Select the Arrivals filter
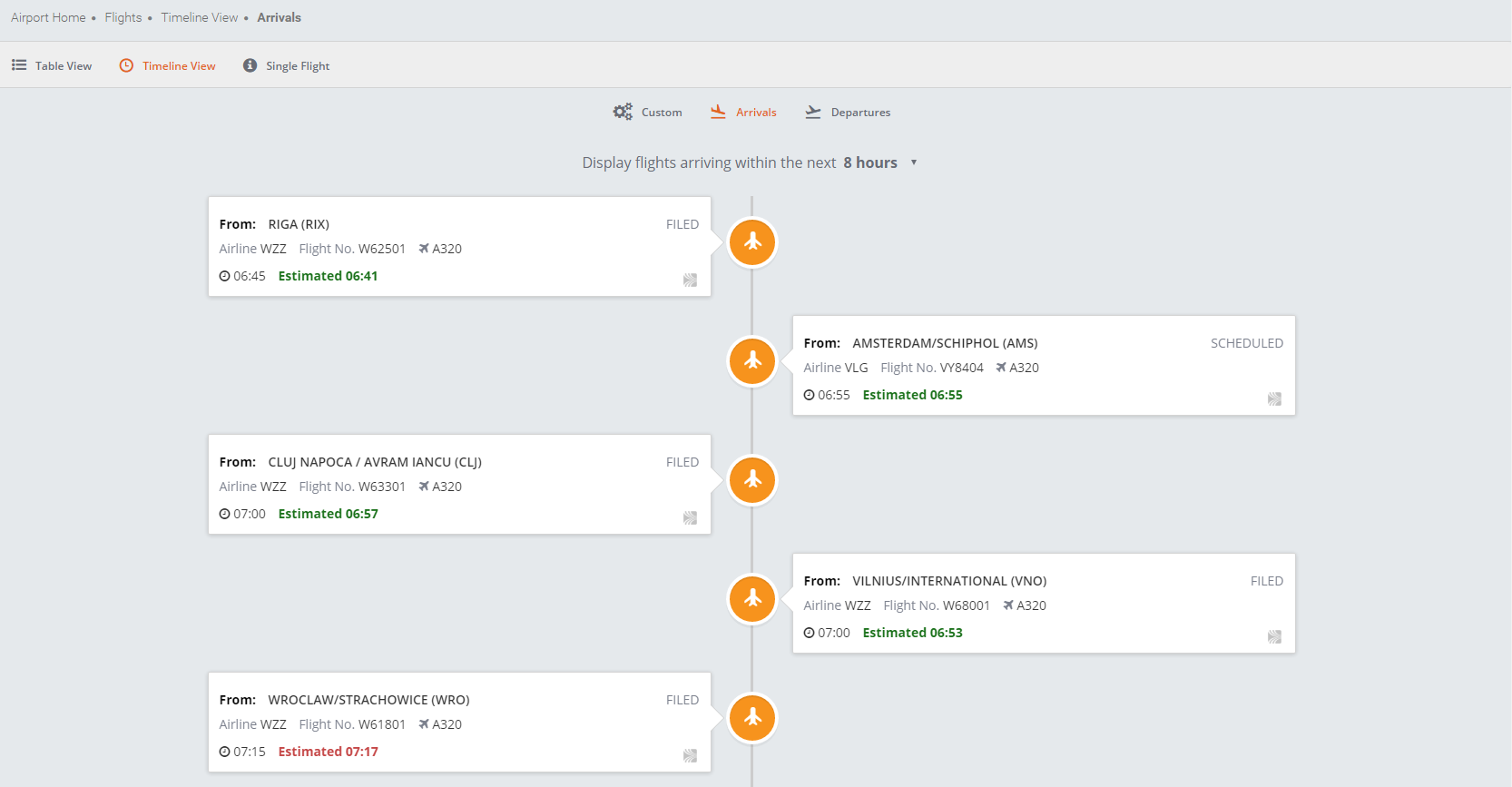Image resolution: width=1512 pixels, height=787 pixels. pyautogui.click(x=744, y=112)
